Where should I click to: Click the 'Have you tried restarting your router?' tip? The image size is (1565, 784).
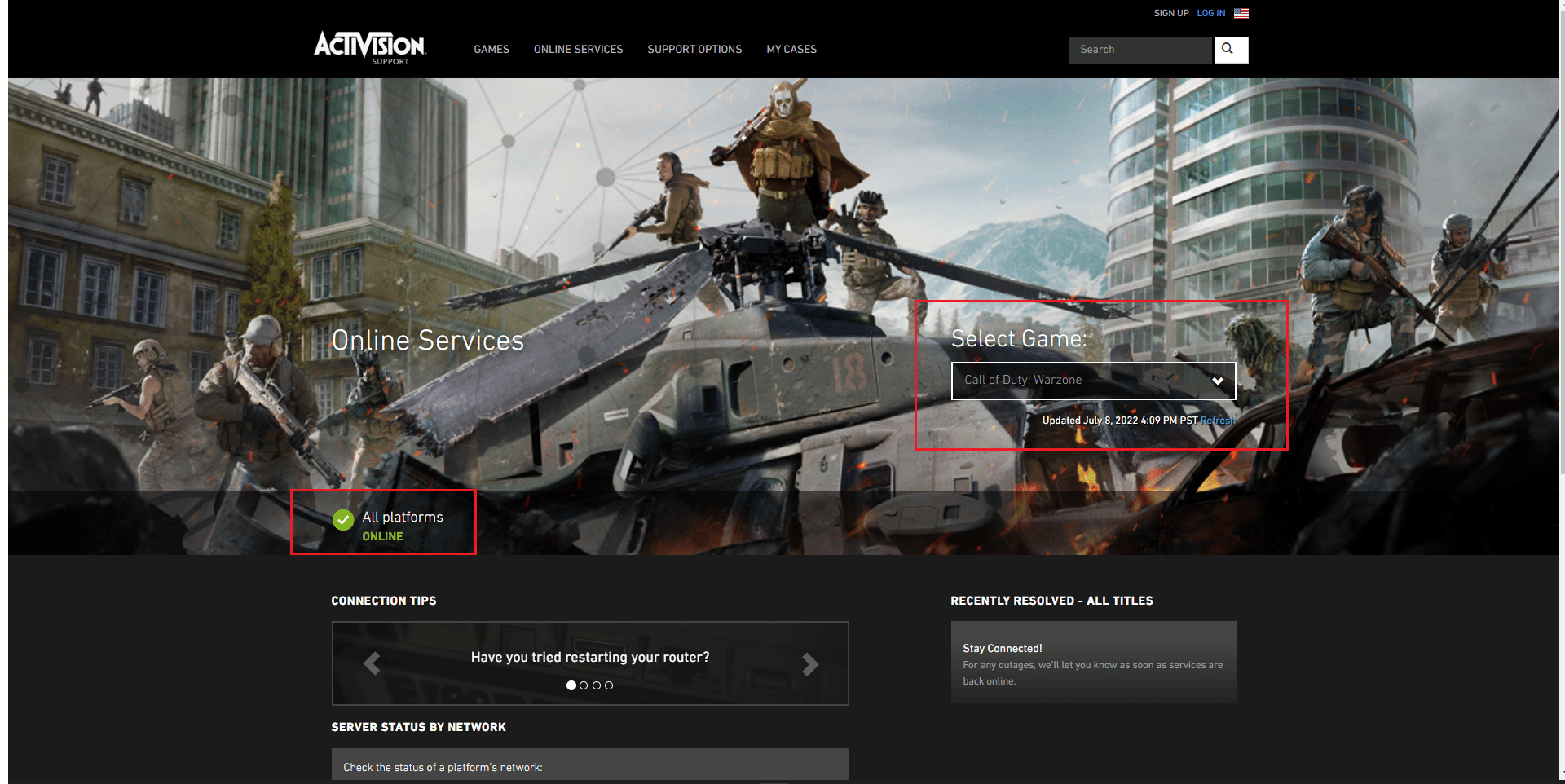tap(590, 657)
